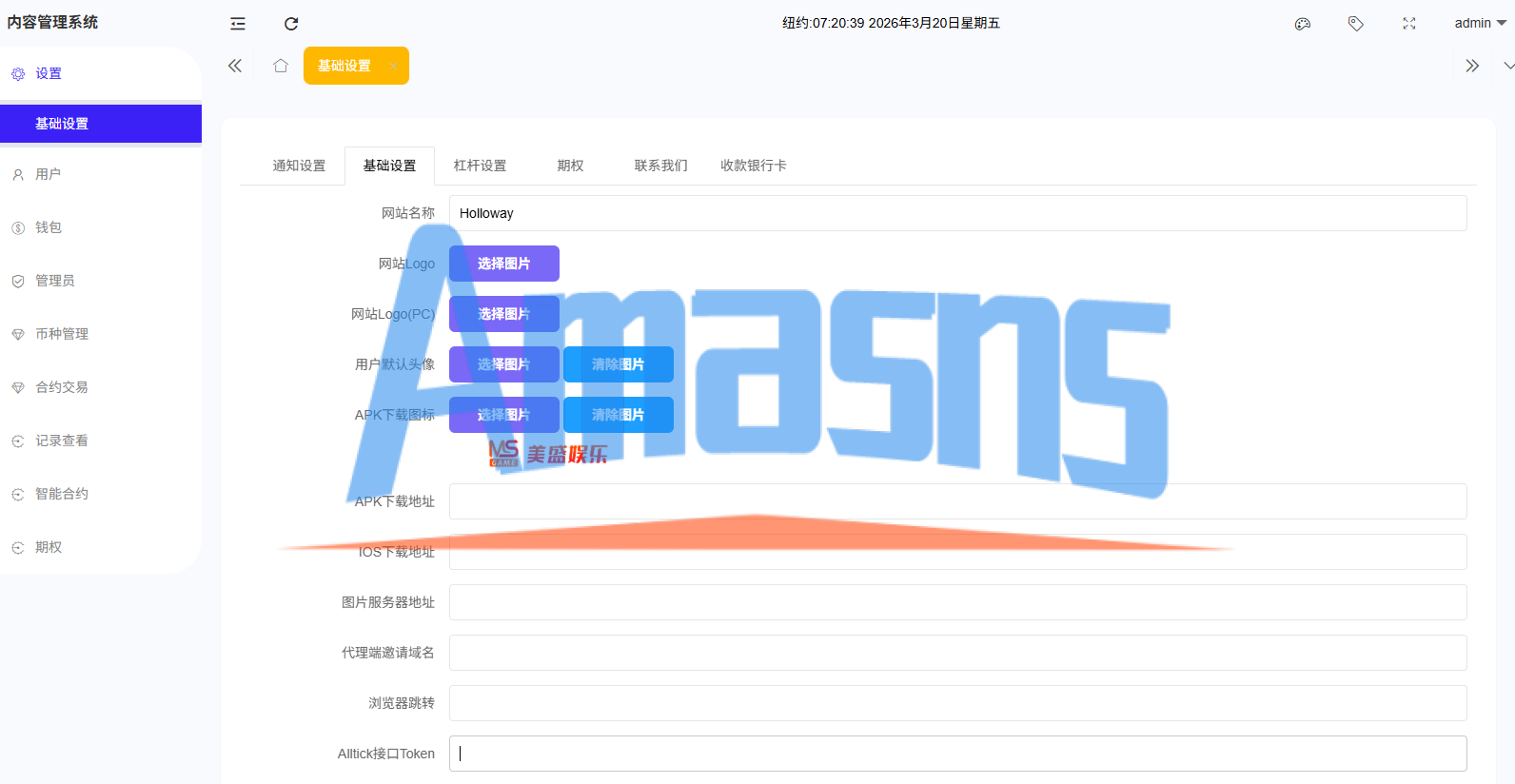Choose image for 网站Logo
The image size is (1515, 784).
(x=504, y=264)
